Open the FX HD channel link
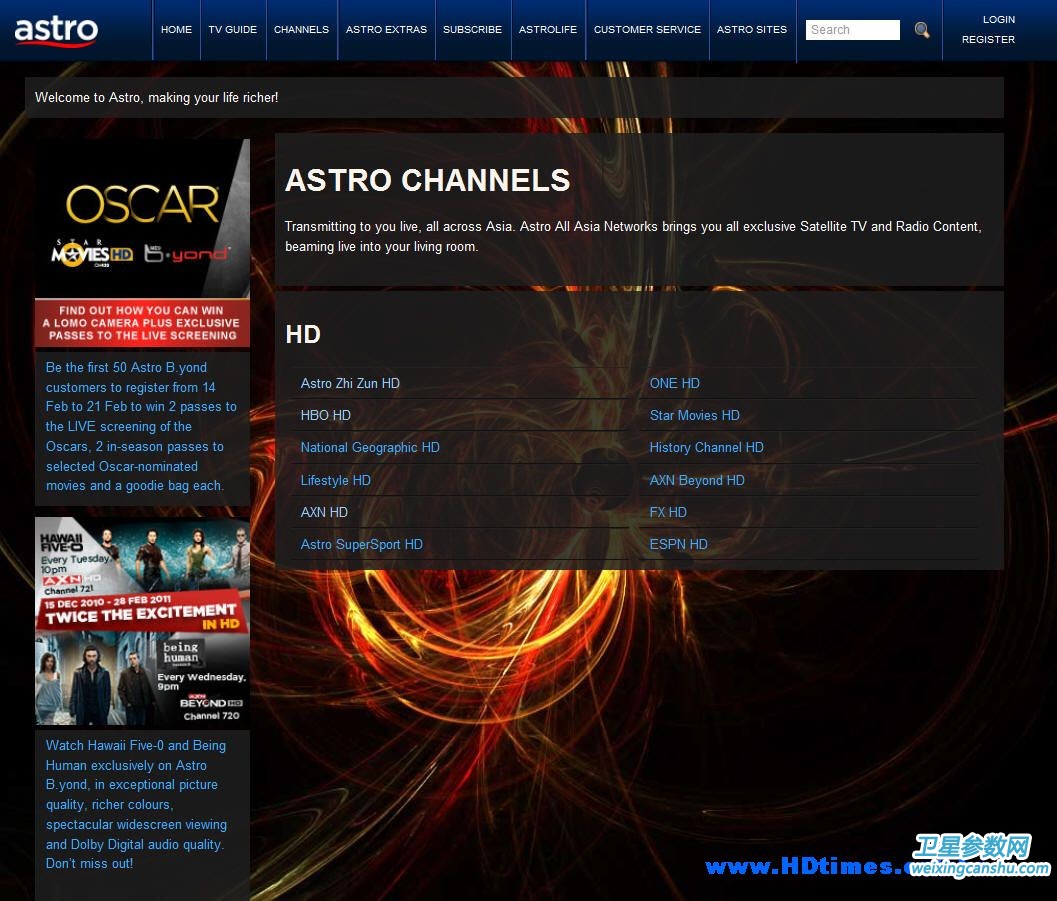Image resolution: width=1057 pixels, height=901 pixels. tap(668, 512)
